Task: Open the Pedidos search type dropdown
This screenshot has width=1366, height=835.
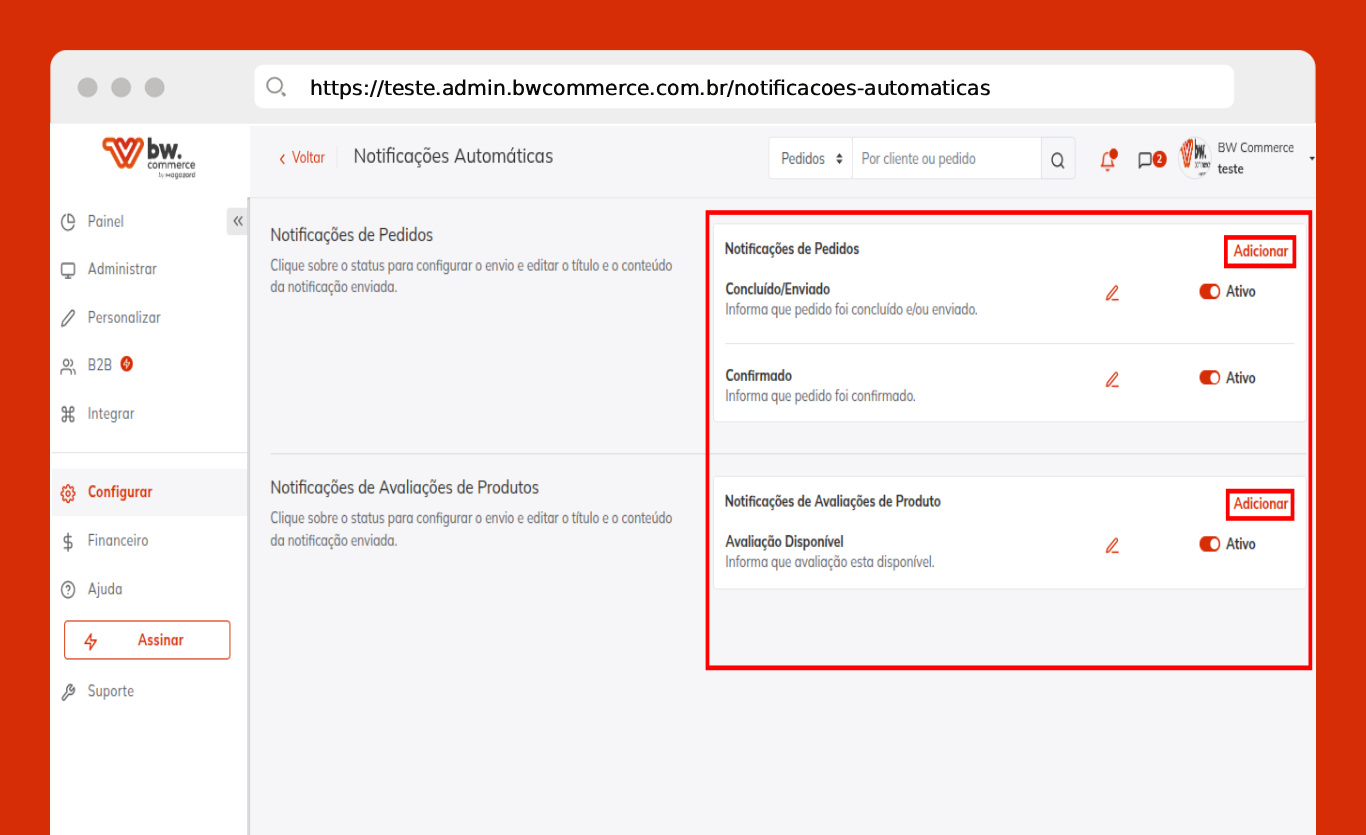Action: tap(811, 159)
